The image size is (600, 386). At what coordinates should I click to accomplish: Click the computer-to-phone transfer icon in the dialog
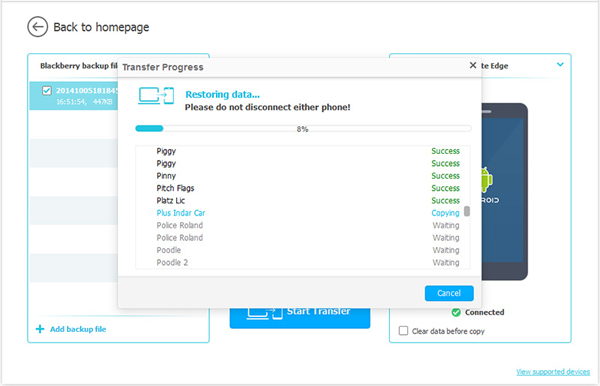click(156, 96)
